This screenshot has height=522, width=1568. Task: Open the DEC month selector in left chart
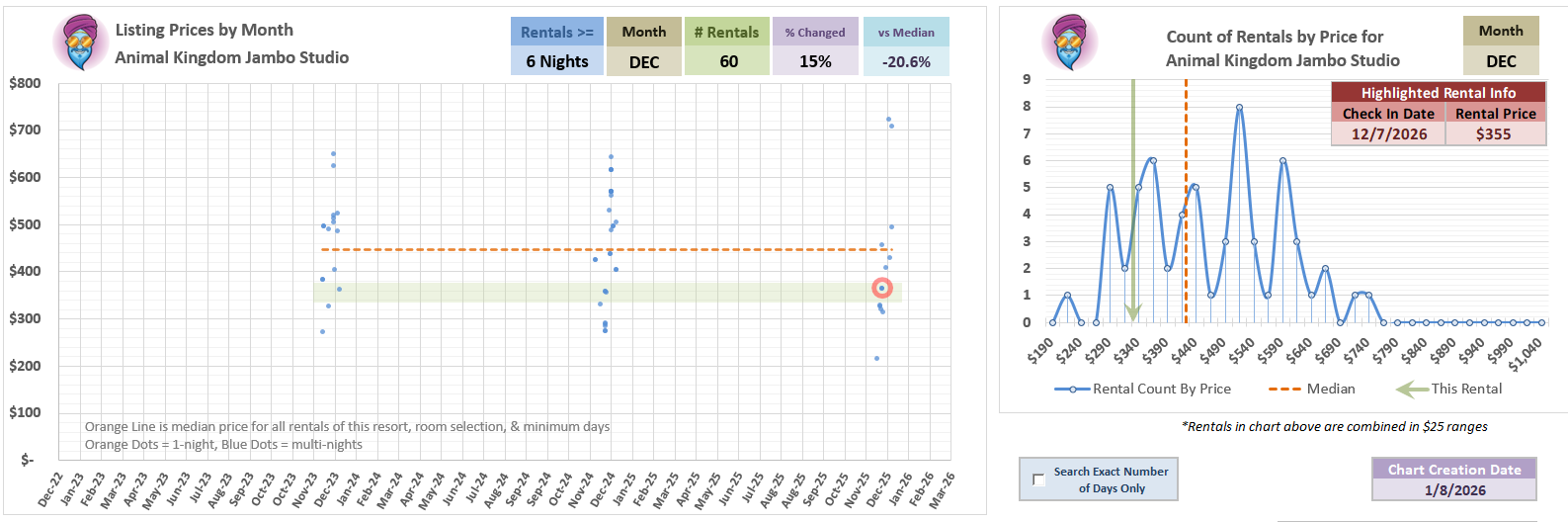tap(643, 61)
